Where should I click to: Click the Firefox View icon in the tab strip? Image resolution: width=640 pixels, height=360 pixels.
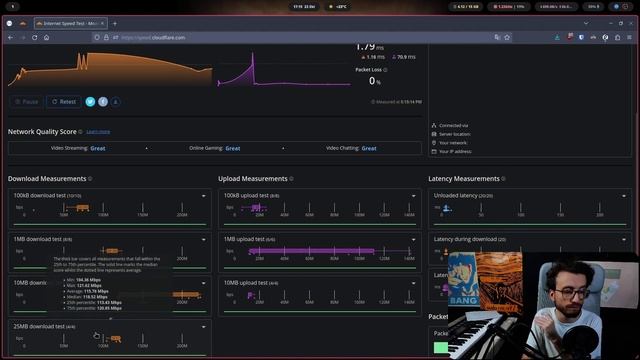(x=9, y=24)
